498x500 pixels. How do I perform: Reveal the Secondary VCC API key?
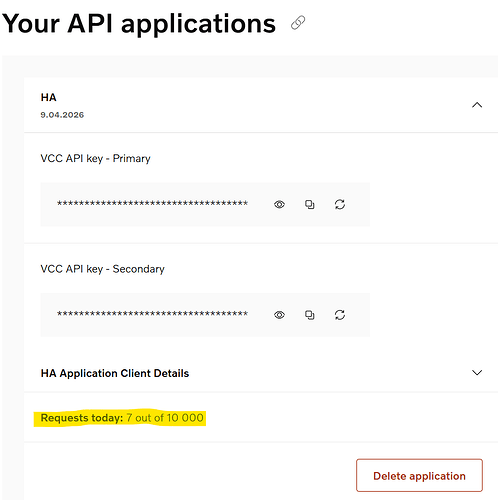279,315
